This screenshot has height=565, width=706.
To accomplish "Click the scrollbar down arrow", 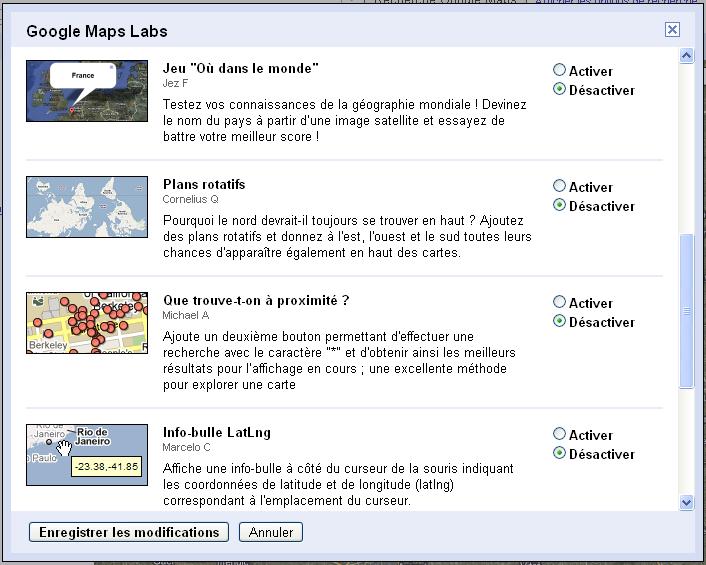I will click(x=686, y=502).
